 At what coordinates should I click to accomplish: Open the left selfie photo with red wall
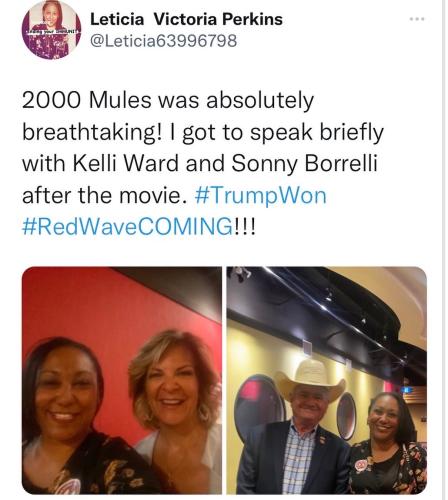pos(122,380)
